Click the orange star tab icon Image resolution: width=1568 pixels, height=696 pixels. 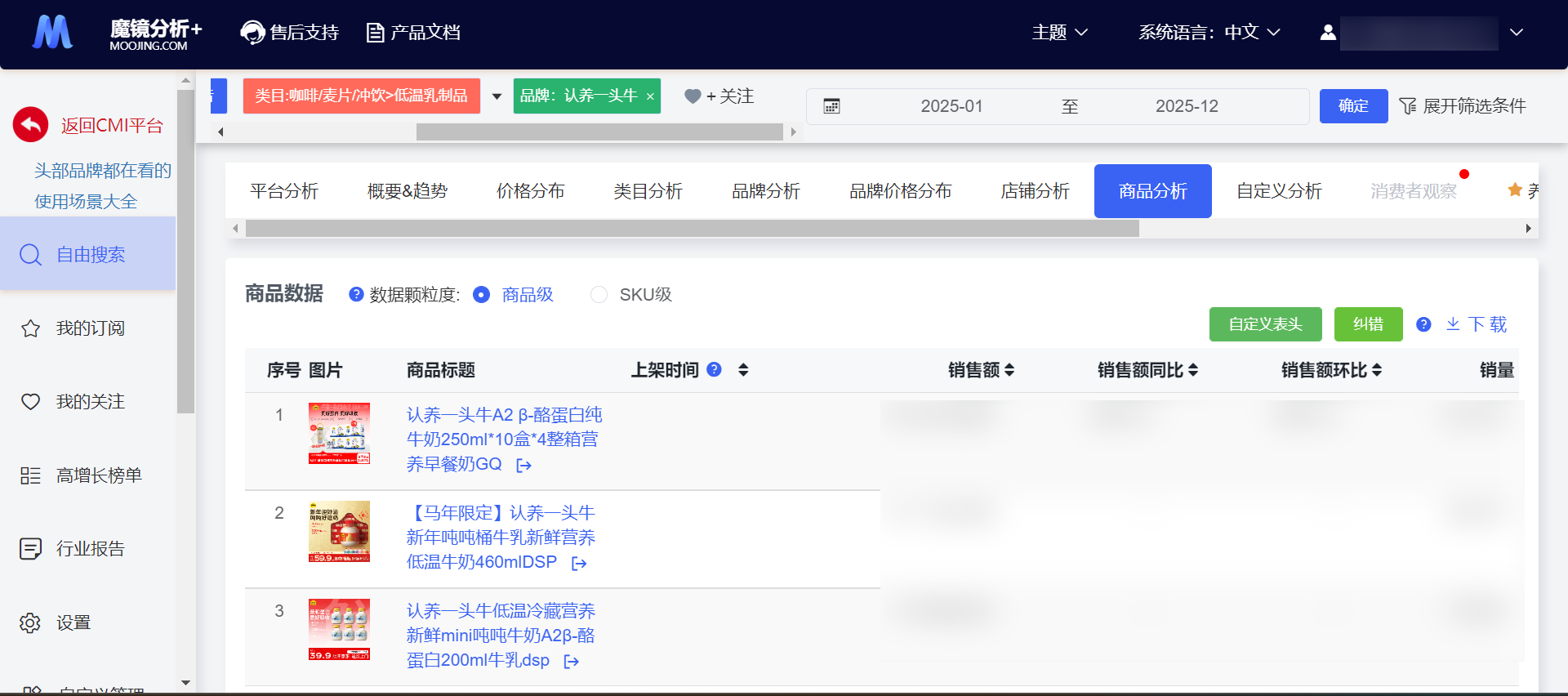point(1515,190)
